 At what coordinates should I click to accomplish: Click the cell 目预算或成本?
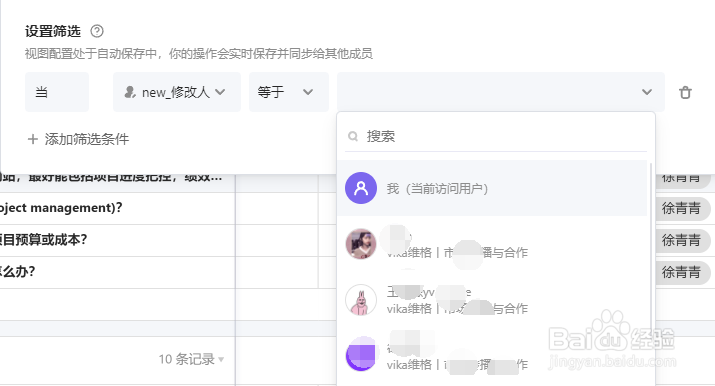(x=117, y=240)
